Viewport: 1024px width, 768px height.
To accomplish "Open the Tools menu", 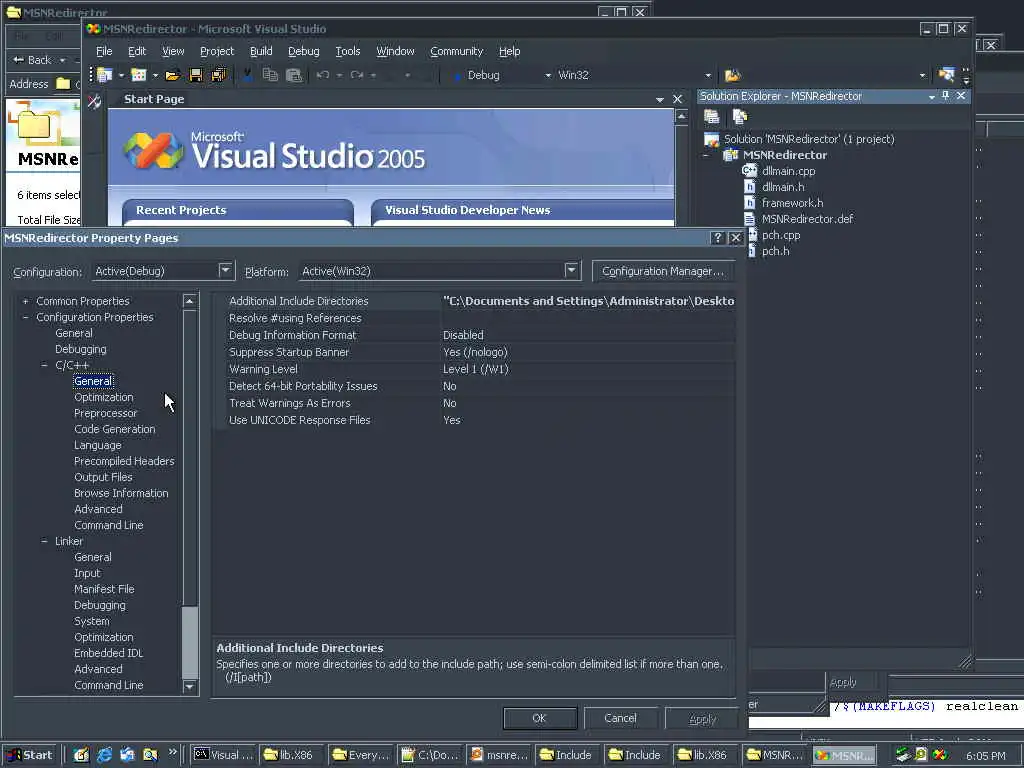I will 347,51.
